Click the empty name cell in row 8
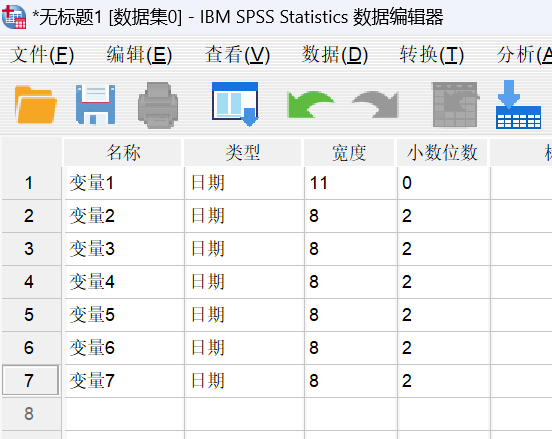 click(125, 414)
